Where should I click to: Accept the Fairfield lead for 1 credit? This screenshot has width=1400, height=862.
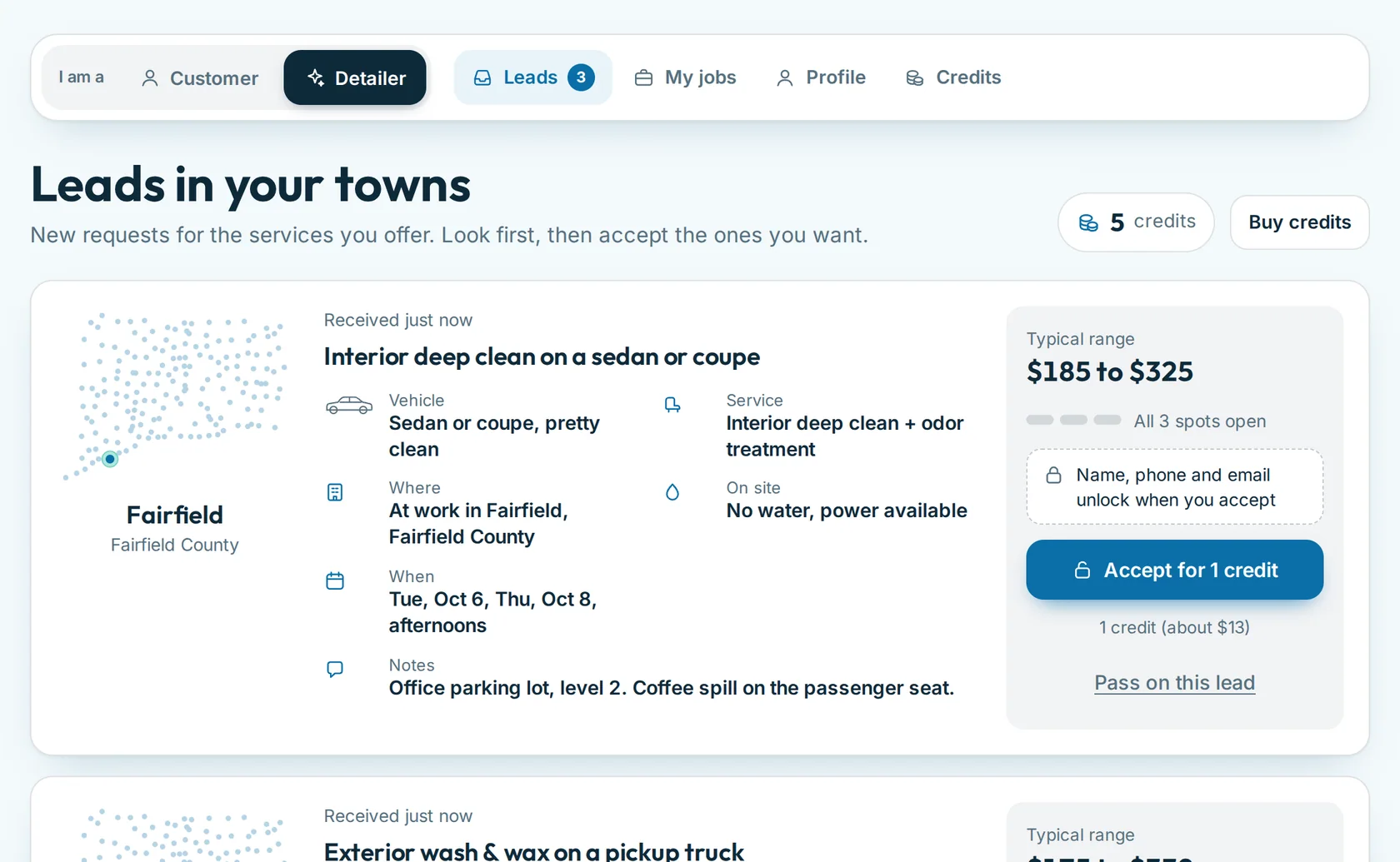pyautogui.click(x=1174, y=570)
